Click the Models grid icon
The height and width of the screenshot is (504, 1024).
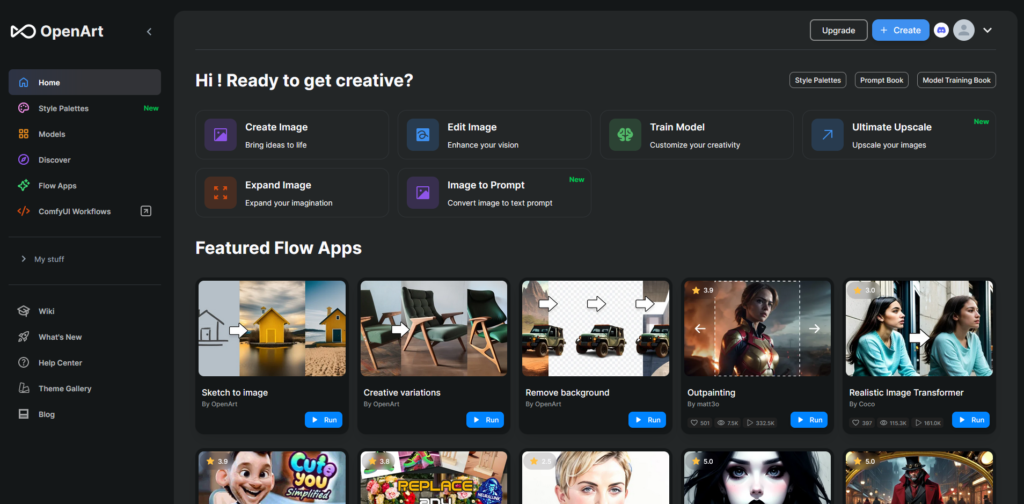tap(24, 134)
